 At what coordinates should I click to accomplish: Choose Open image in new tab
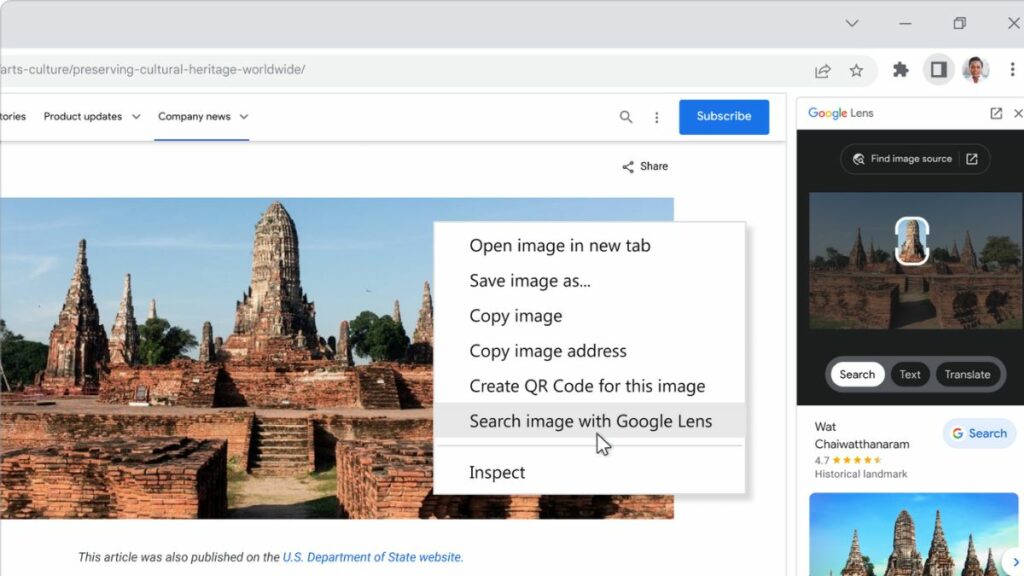click(x=559, y=245)
